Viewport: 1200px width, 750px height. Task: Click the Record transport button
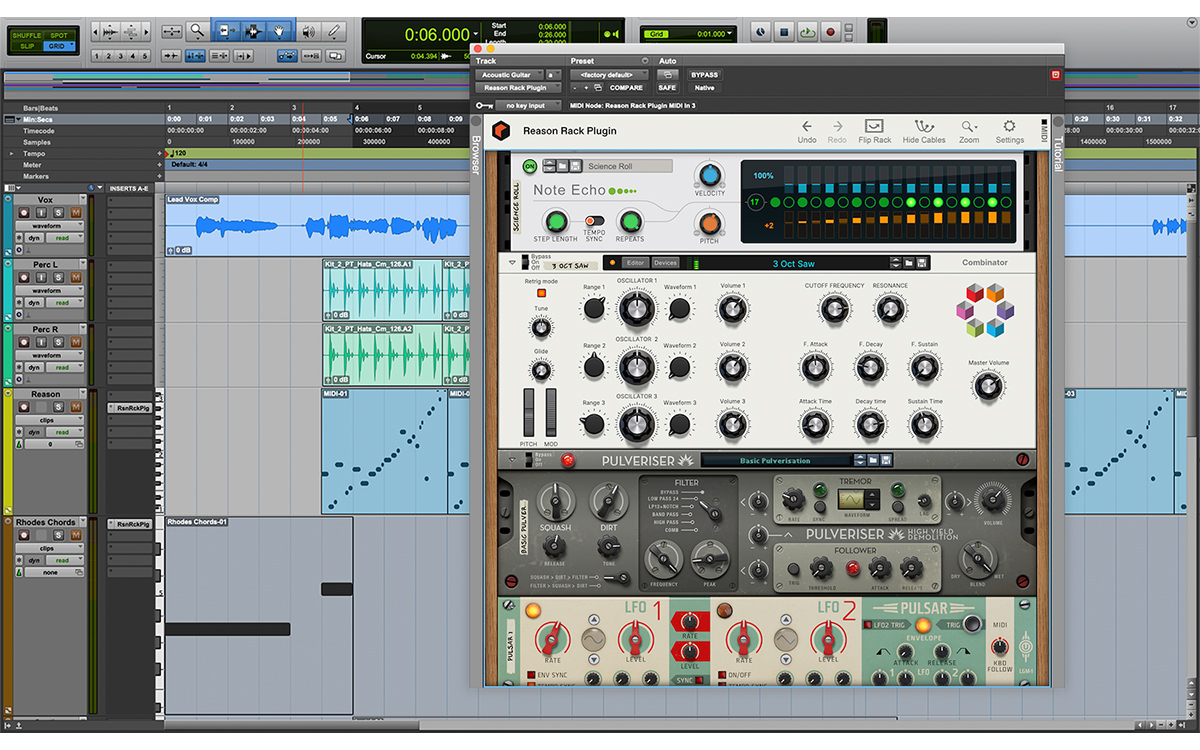click(830, 32)
